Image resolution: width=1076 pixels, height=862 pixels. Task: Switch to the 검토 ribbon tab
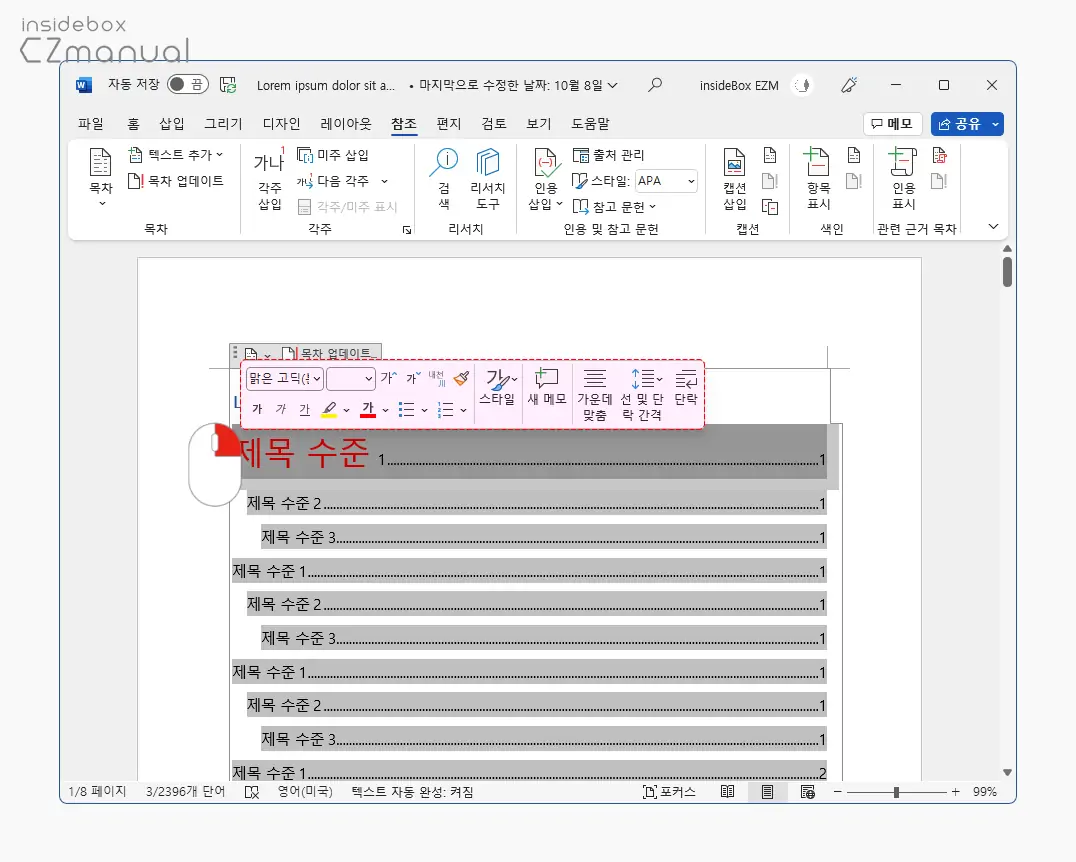click(x=492, y=123)
